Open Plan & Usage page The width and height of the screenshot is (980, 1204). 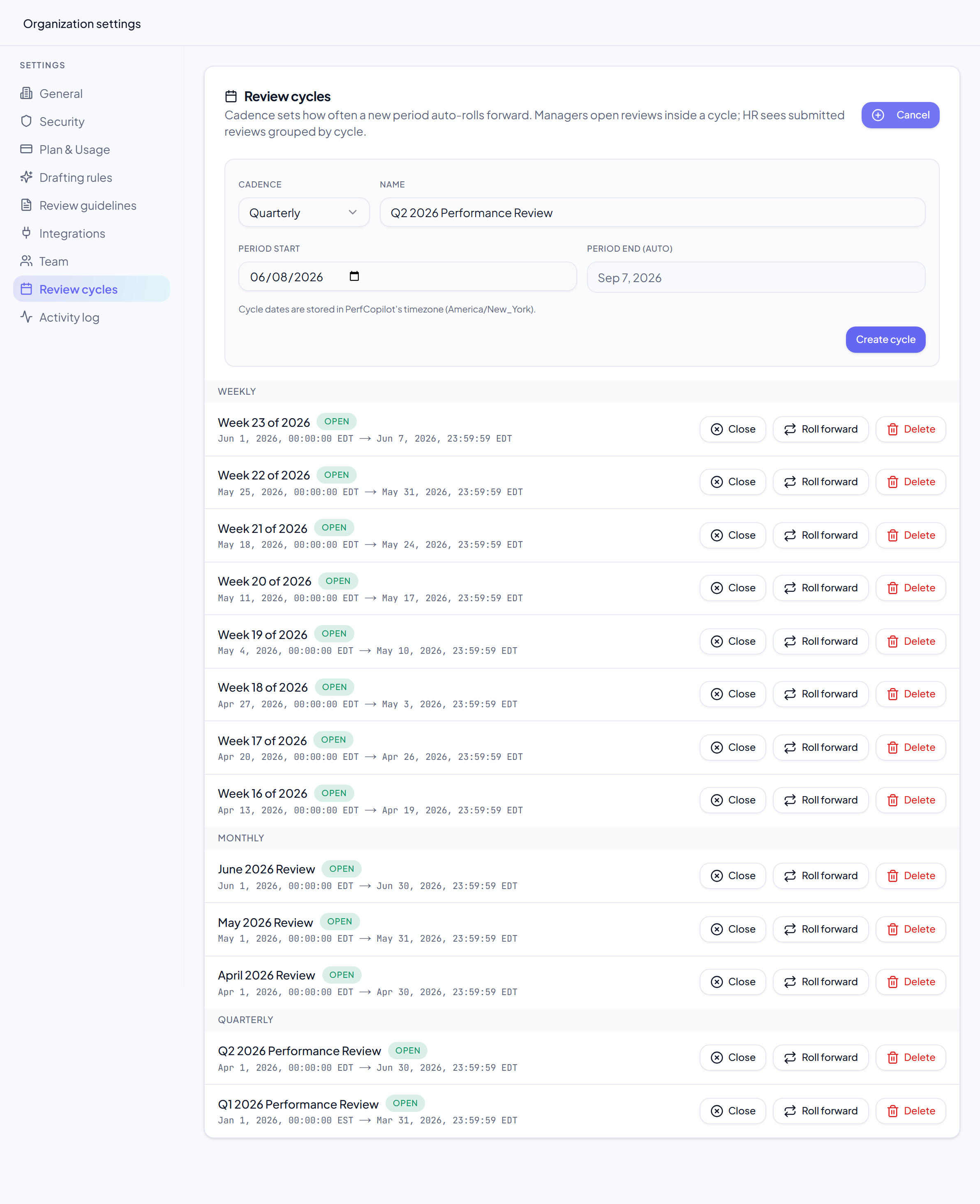point(91,149)
